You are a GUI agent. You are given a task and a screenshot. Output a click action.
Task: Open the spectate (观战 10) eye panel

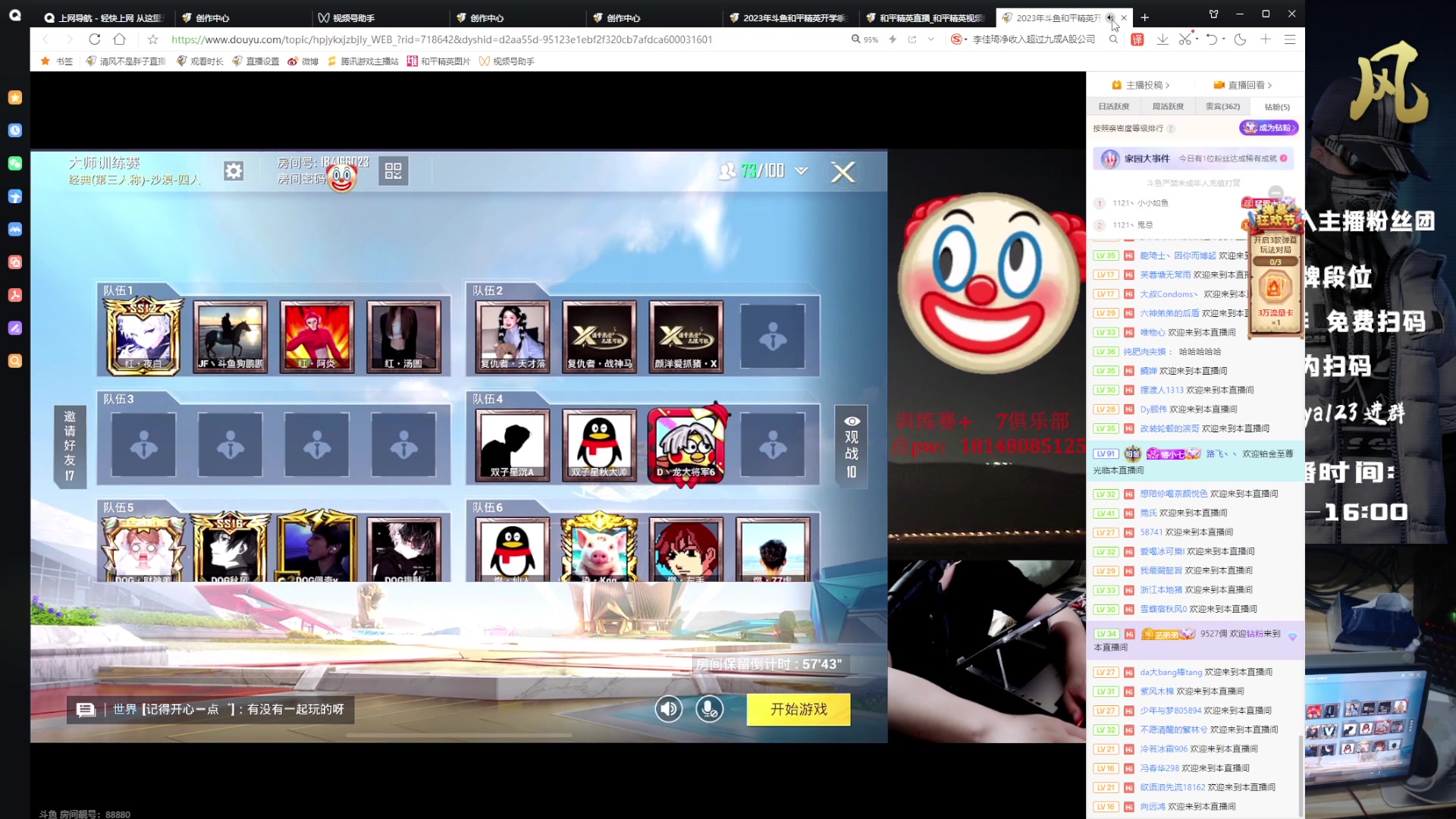[852, 447]
